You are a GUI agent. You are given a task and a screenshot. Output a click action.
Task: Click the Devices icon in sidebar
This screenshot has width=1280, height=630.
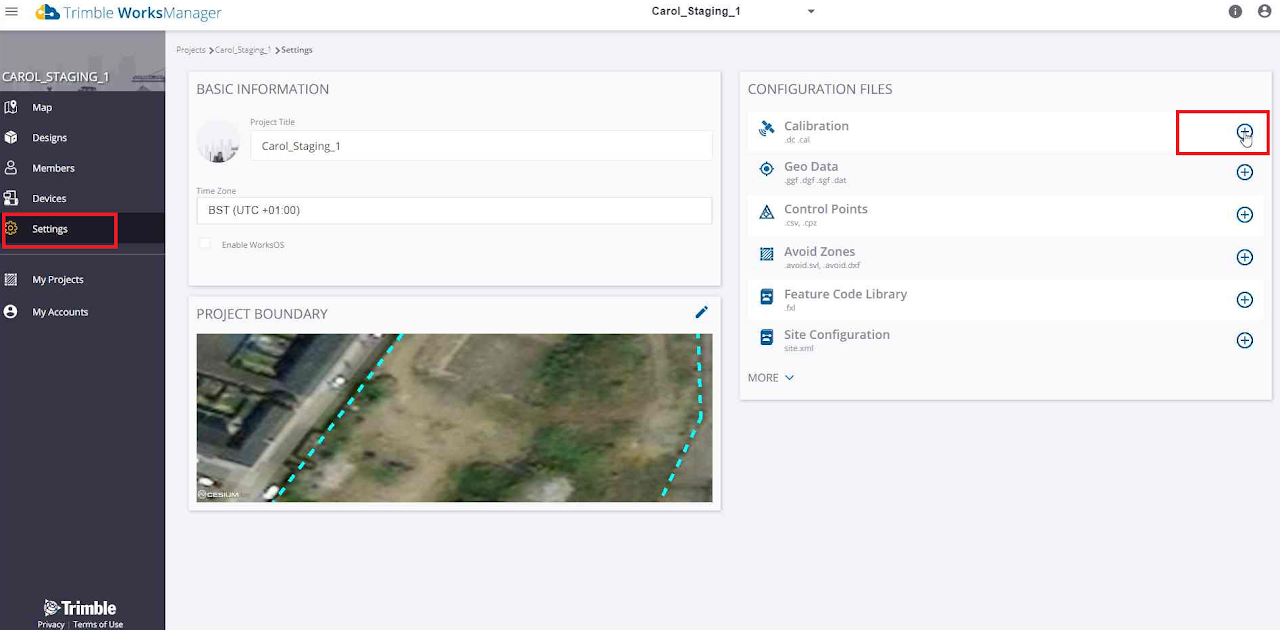(x=11, y=198)
